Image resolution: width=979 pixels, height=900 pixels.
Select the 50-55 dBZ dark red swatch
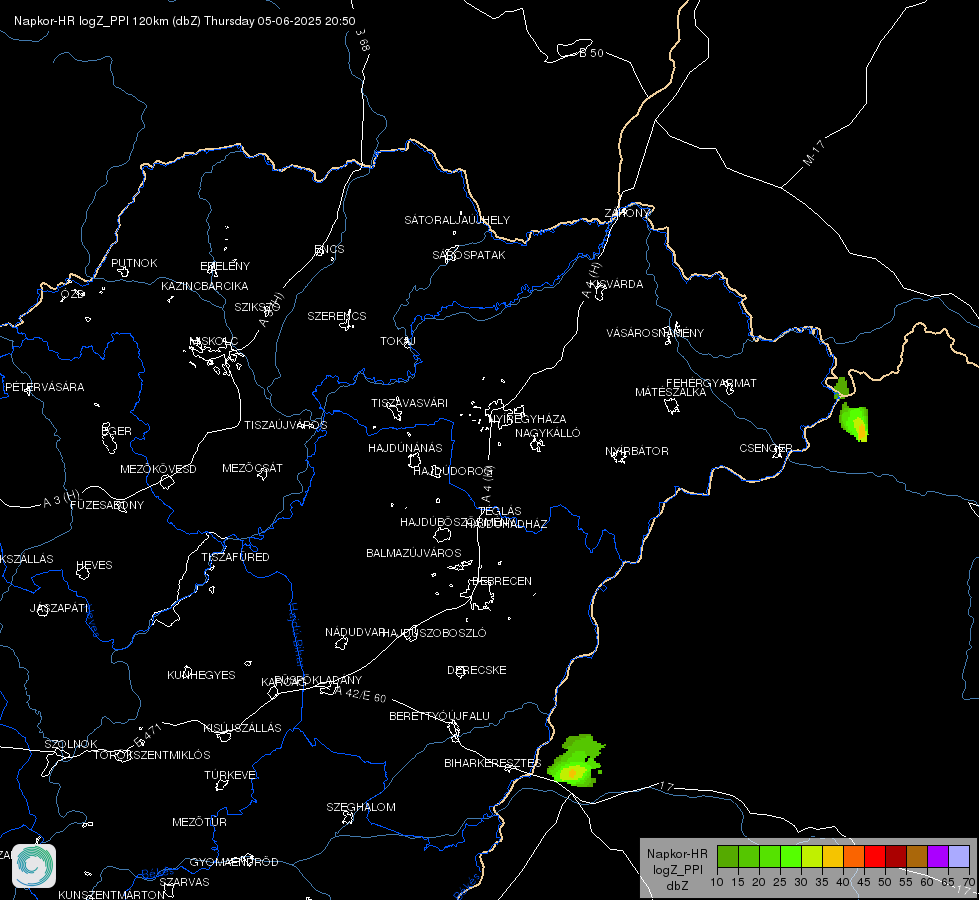pos(896,856)
